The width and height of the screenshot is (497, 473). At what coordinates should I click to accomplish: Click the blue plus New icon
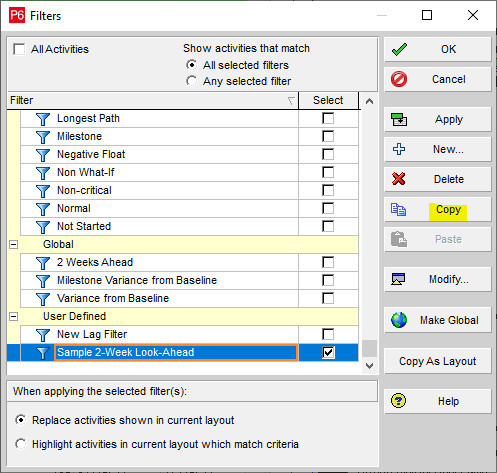coord(399,149)
